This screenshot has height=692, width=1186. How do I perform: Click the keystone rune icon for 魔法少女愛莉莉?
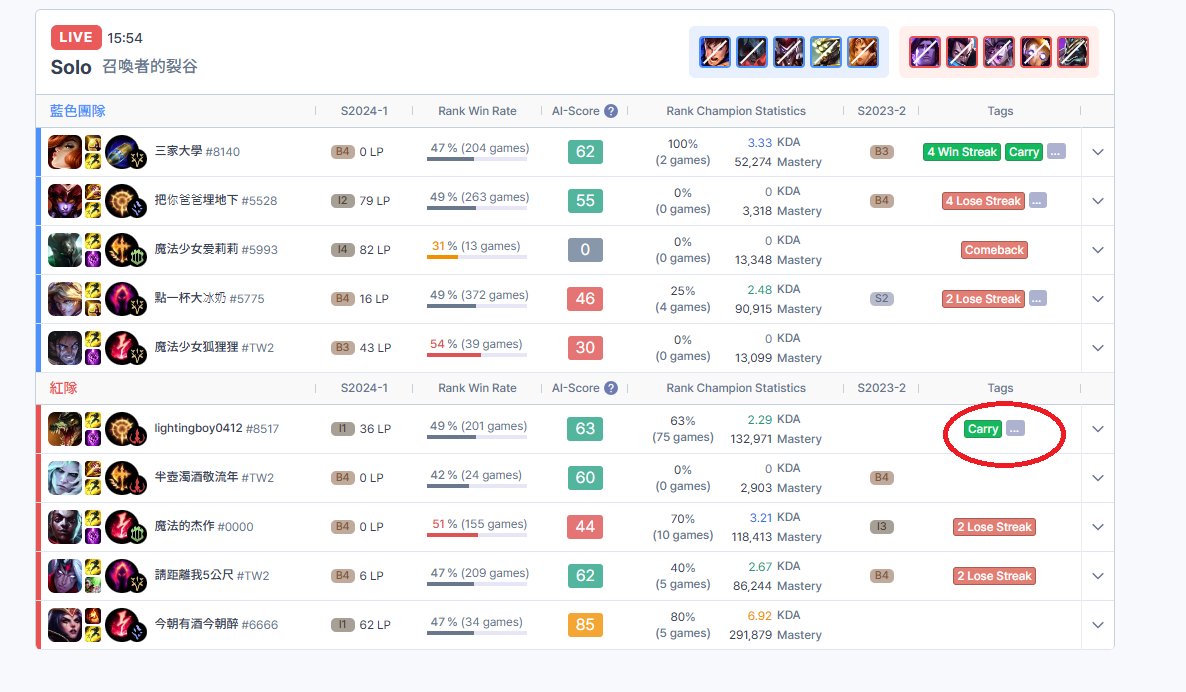(x=121, y=250)
